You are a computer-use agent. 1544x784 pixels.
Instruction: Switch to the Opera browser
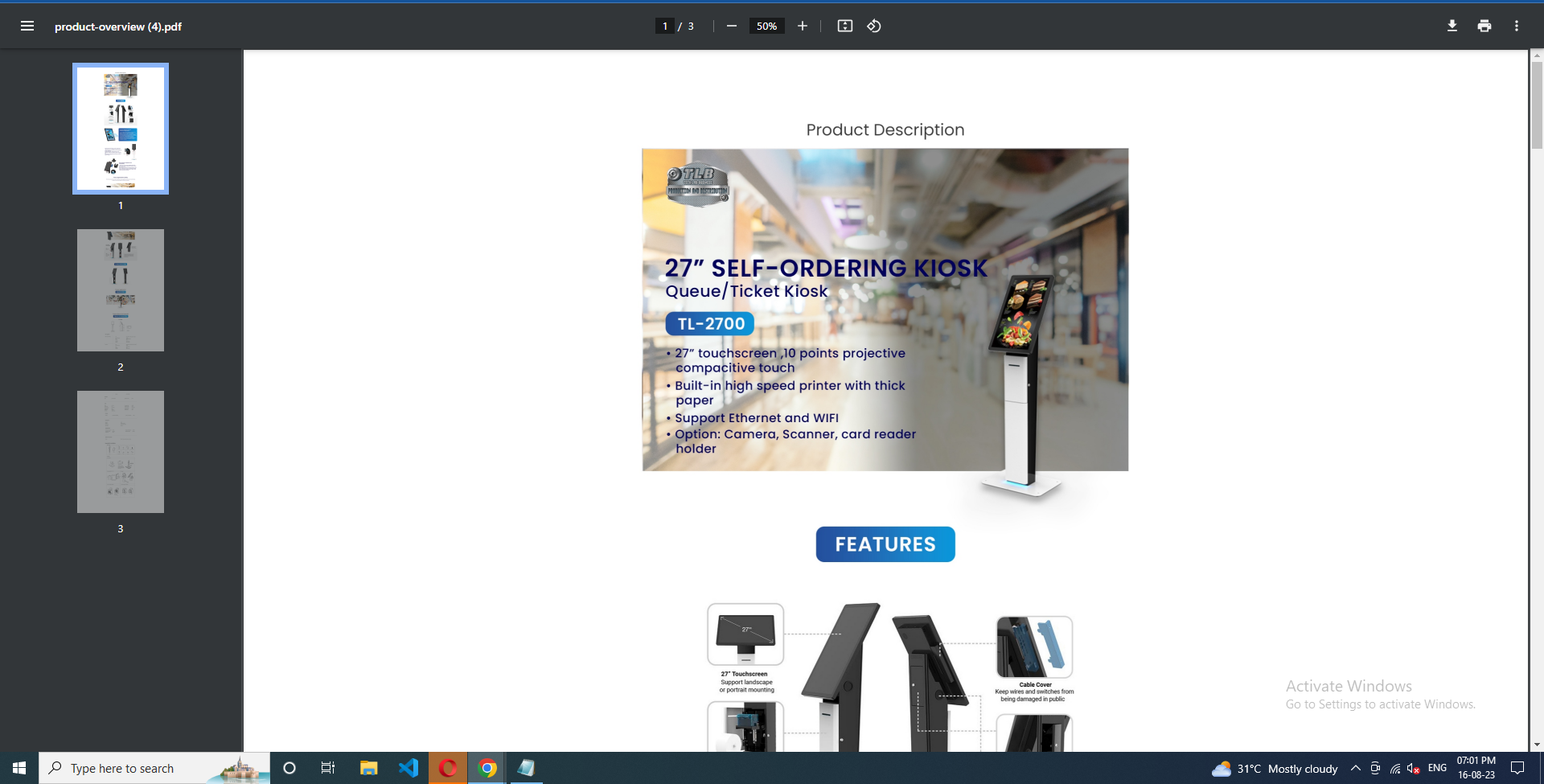tap(448, 768)
